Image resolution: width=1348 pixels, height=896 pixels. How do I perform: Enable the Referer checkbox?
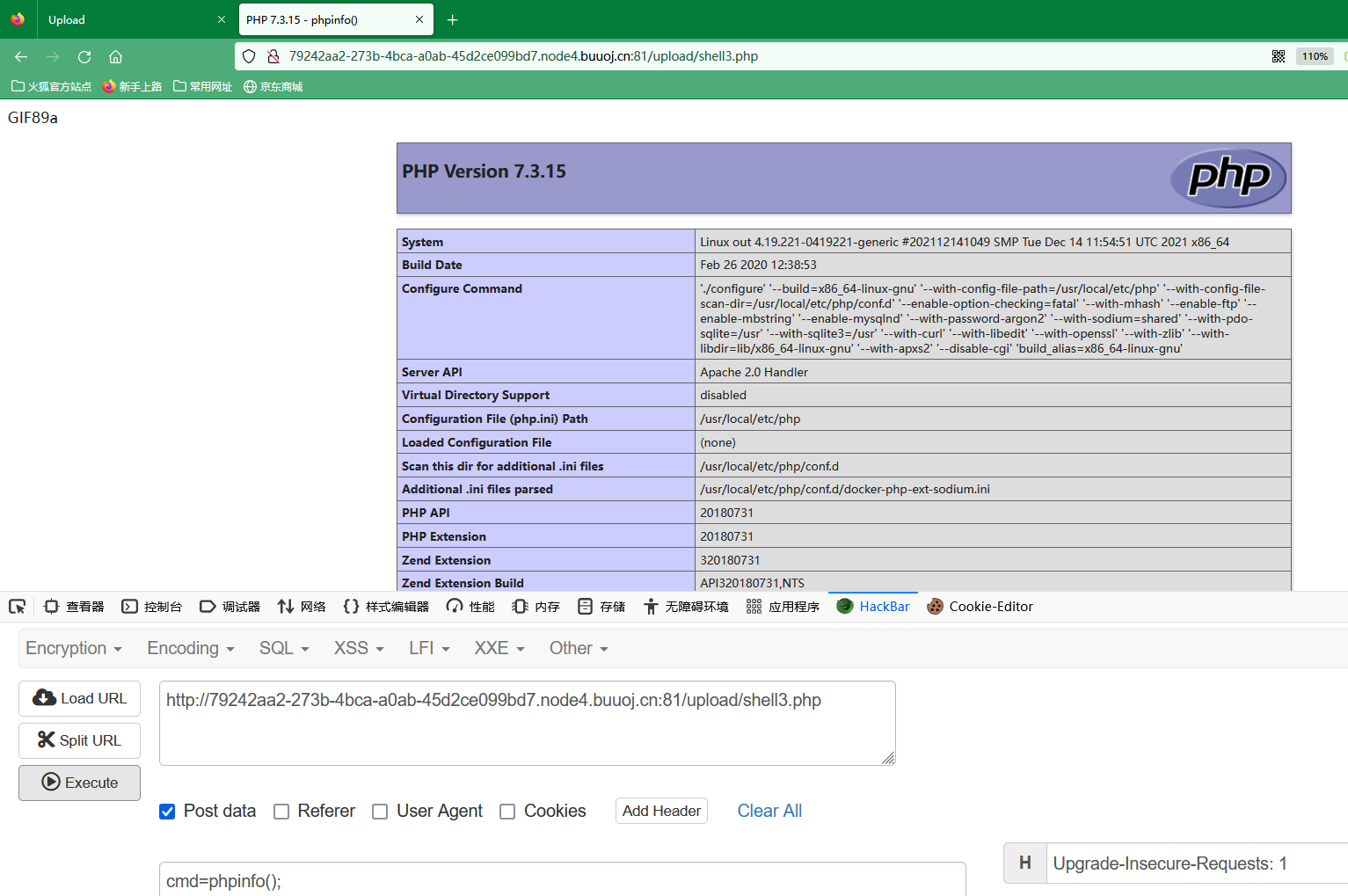click(x=281, y=812)
